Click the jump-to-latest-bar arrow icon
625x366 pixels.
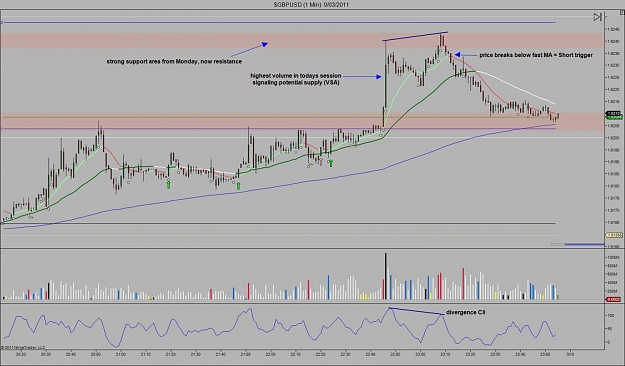tap(597, 17)
